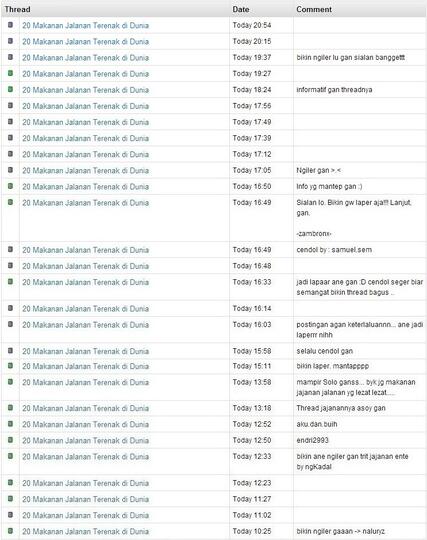Screen dimensions: 427x540
Task: Click the gray icon beside Today 11:02
Action: 10,515
